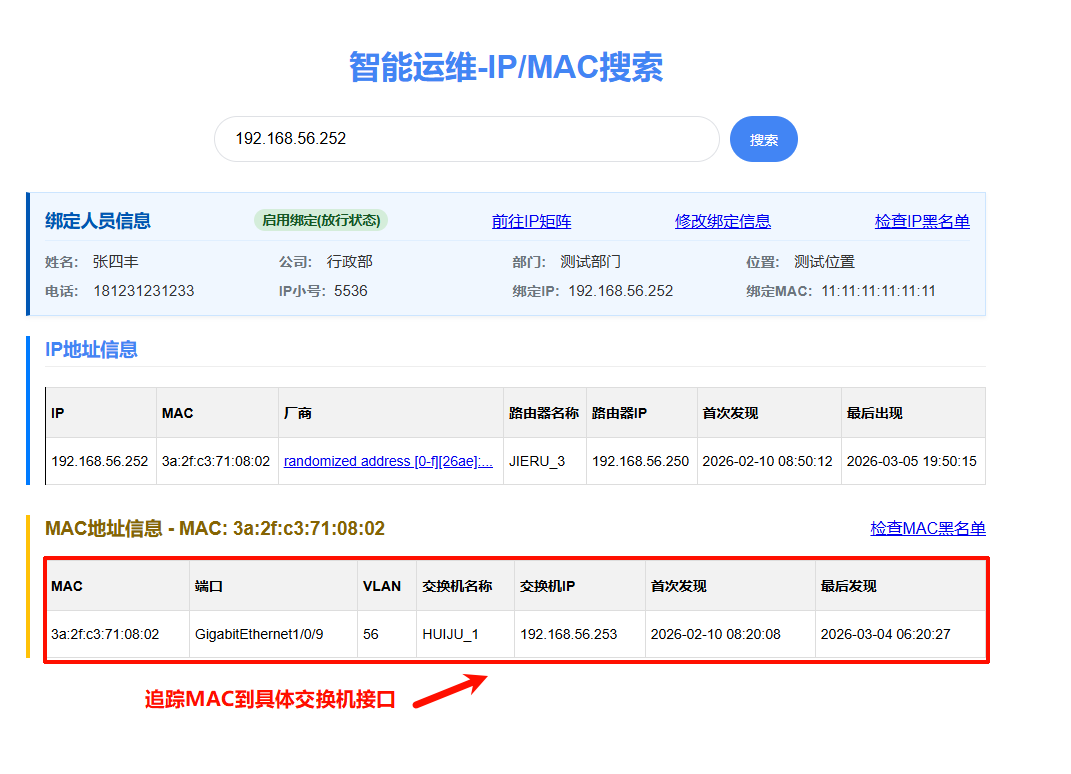Click the 端口 column header
Viewport: 1071px width, 774px height.
[208, 586]
